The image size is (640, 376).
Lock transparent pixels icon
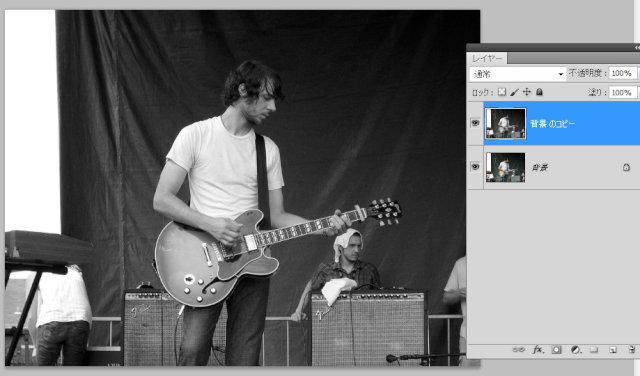click(x=502, y=92)
